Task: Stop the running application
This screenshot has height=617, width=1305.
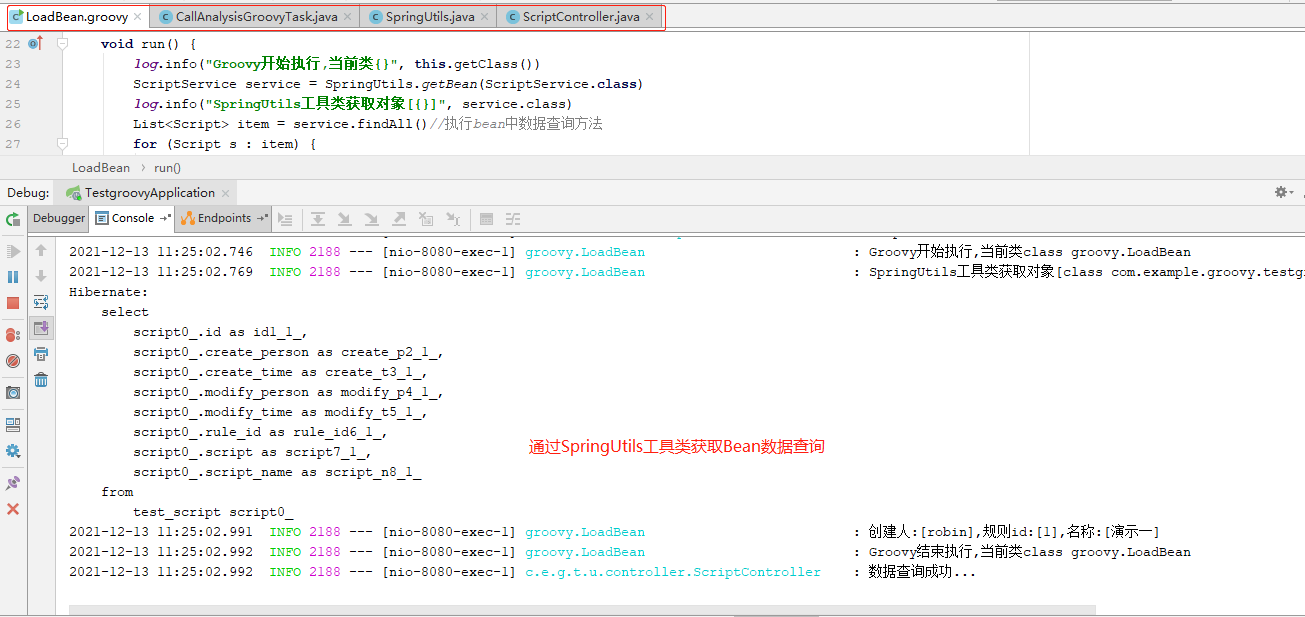Action: click(x=13, y=301)
